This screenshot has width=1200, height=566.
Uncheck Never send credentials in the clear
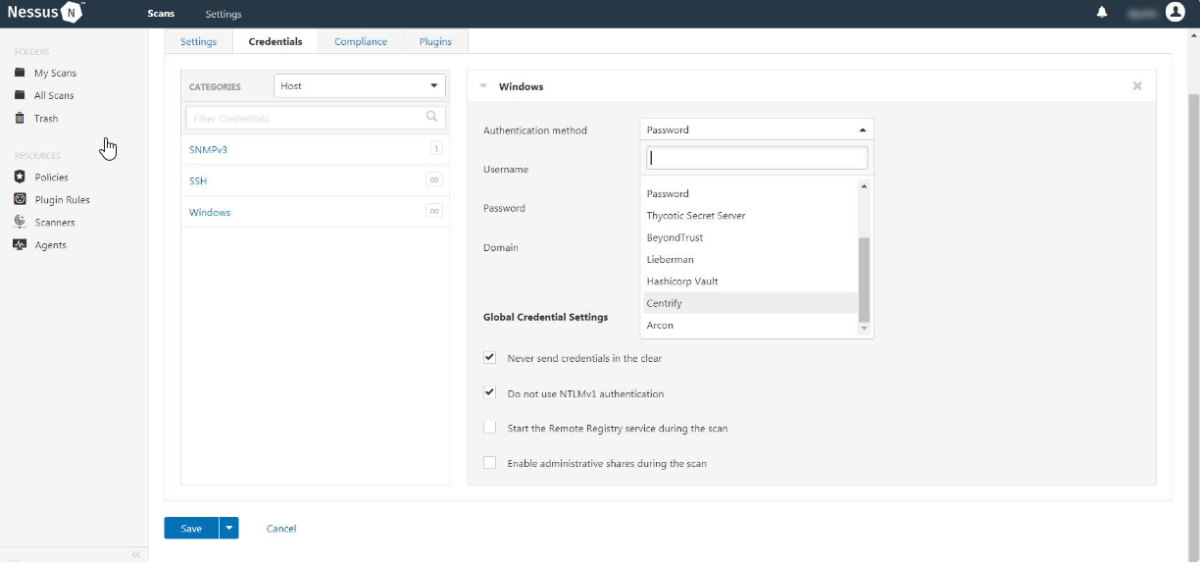click(x=490, y=357)
